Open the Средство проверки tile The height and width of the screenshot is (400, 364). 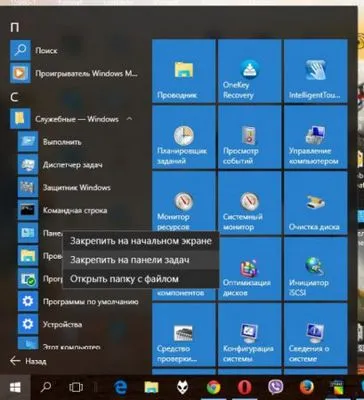(184, 335)
